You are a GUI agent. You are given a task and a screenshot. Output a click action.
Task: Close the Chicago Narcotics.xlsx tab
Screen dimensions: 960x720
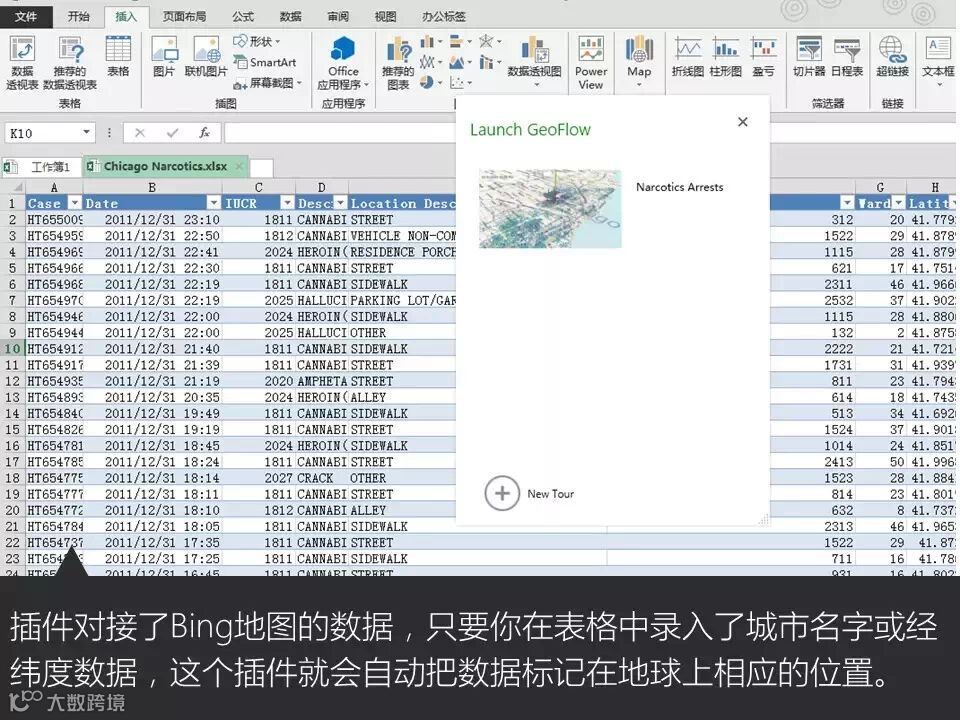[239, 166]
